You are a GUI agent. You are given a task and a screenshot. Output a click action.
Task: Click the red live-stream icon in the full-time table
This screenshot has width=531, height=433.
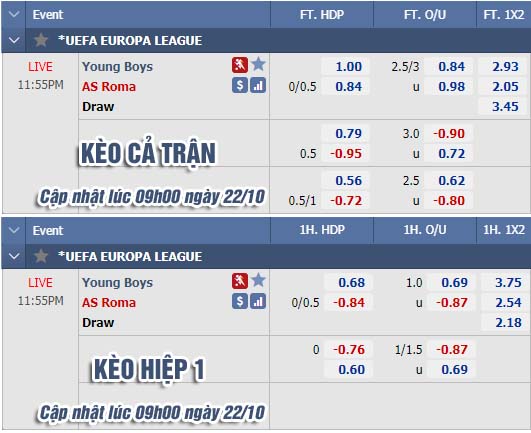coord(240,65)
